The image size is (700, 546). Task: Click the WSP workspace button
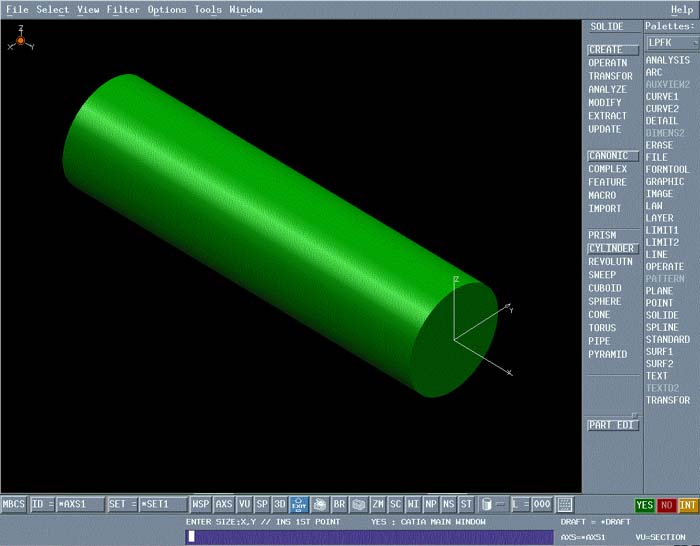(x=201, y=504)
